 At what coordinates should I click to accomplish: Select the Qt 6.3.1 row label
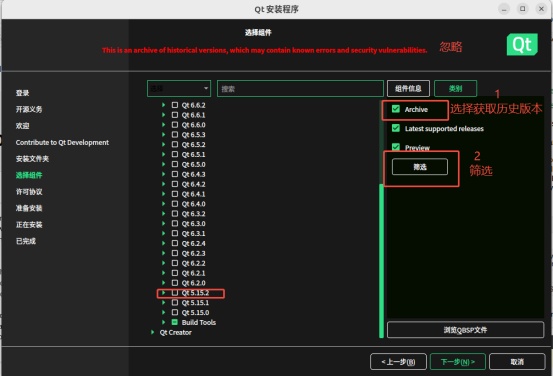coord(193,233)
